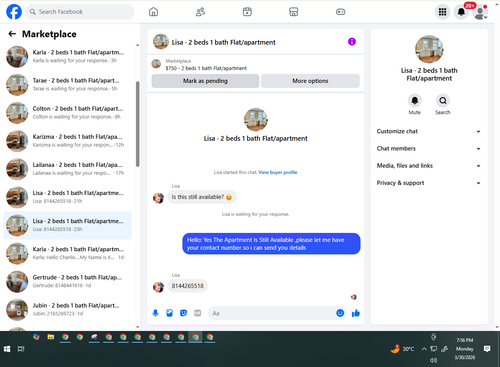Open the emoji picker in message box

coord(340,313)
